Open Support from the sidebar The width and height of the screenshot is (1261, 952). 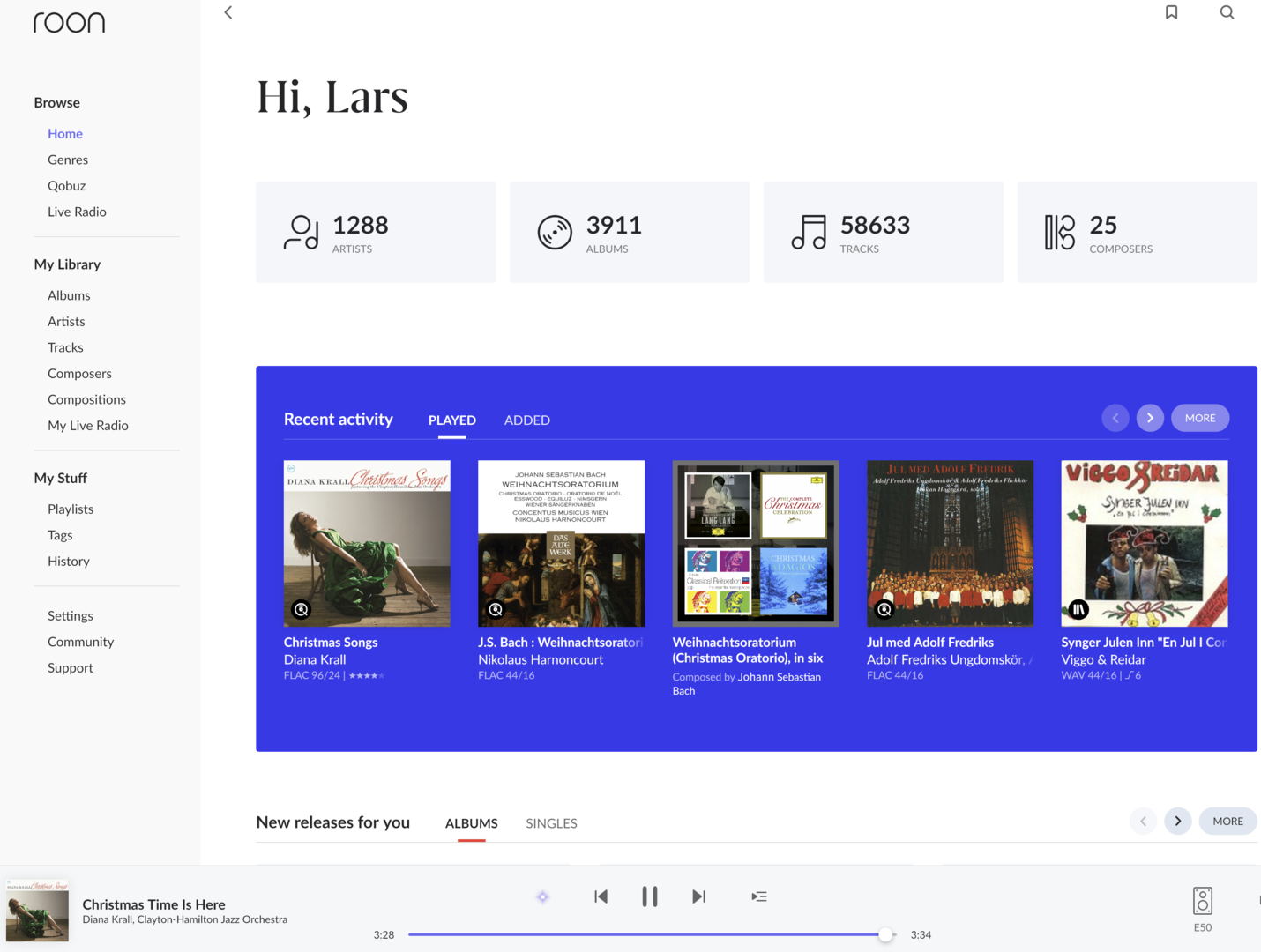point(71,667)
